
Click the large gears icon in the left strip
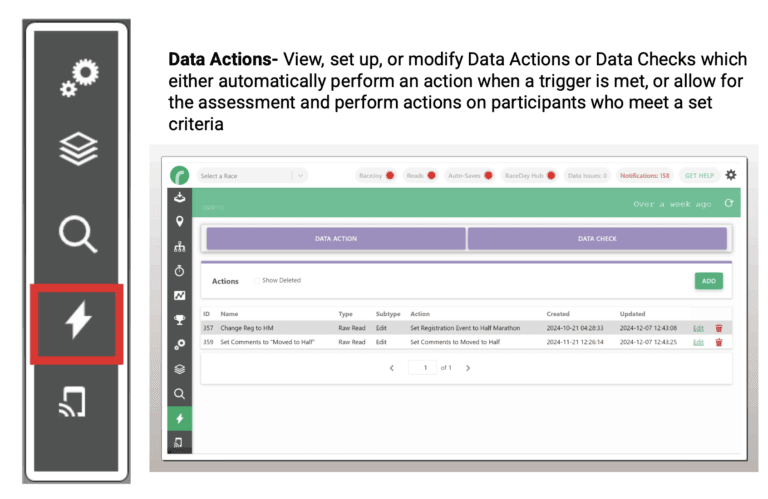tap(77, 77)
